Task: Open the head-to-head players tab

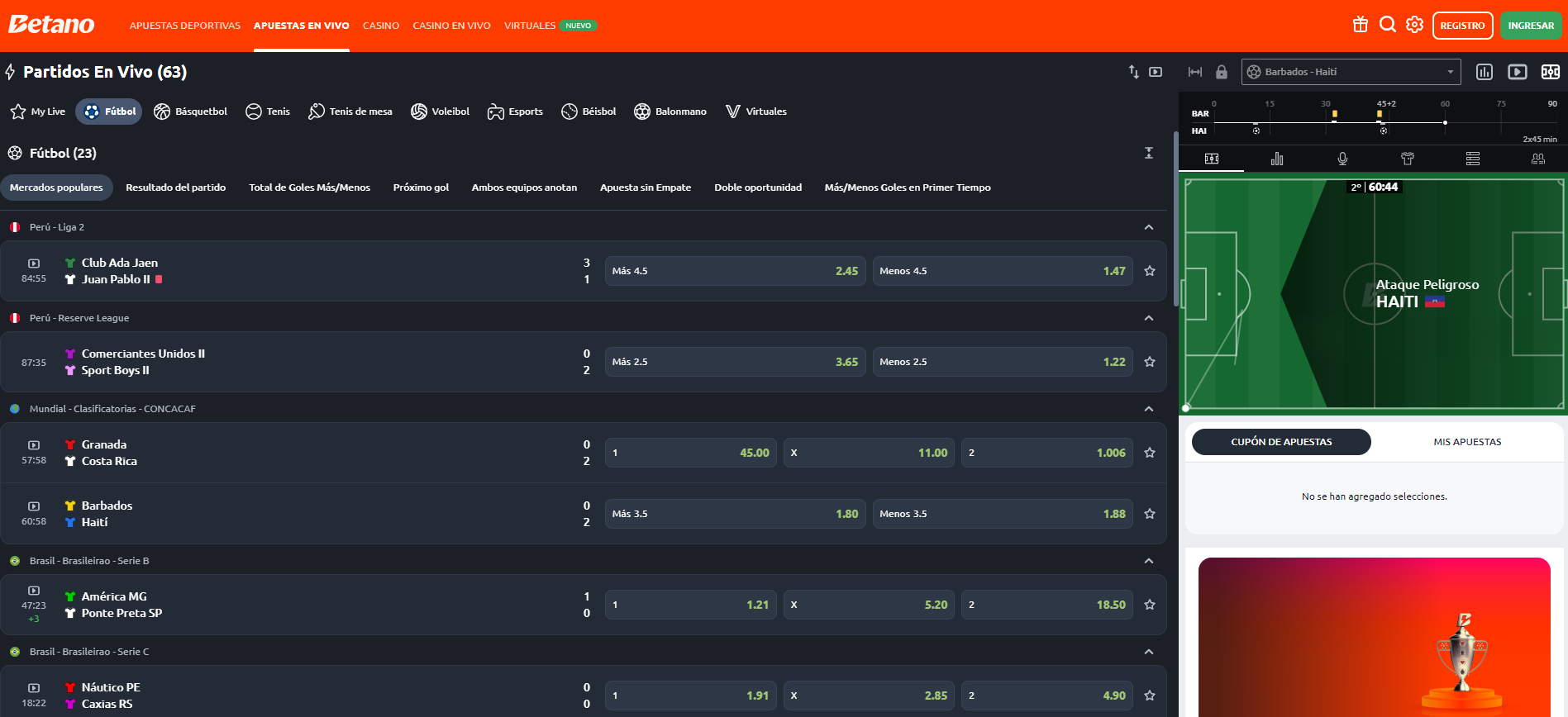Action: [x=1538, y=159]
